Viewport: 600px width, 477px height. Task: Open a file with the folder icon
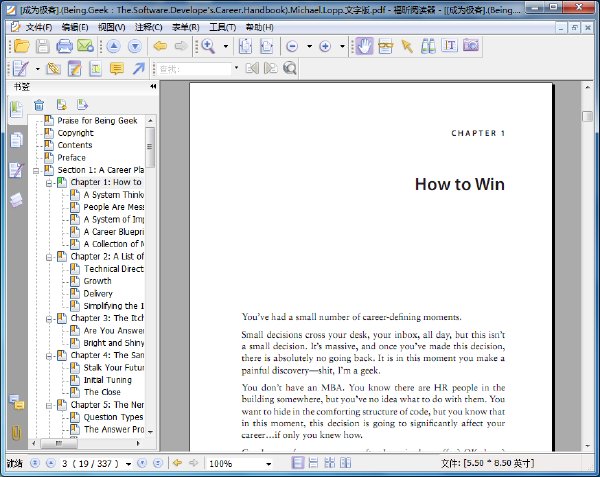pyautogui.click(x=21, y=46)
